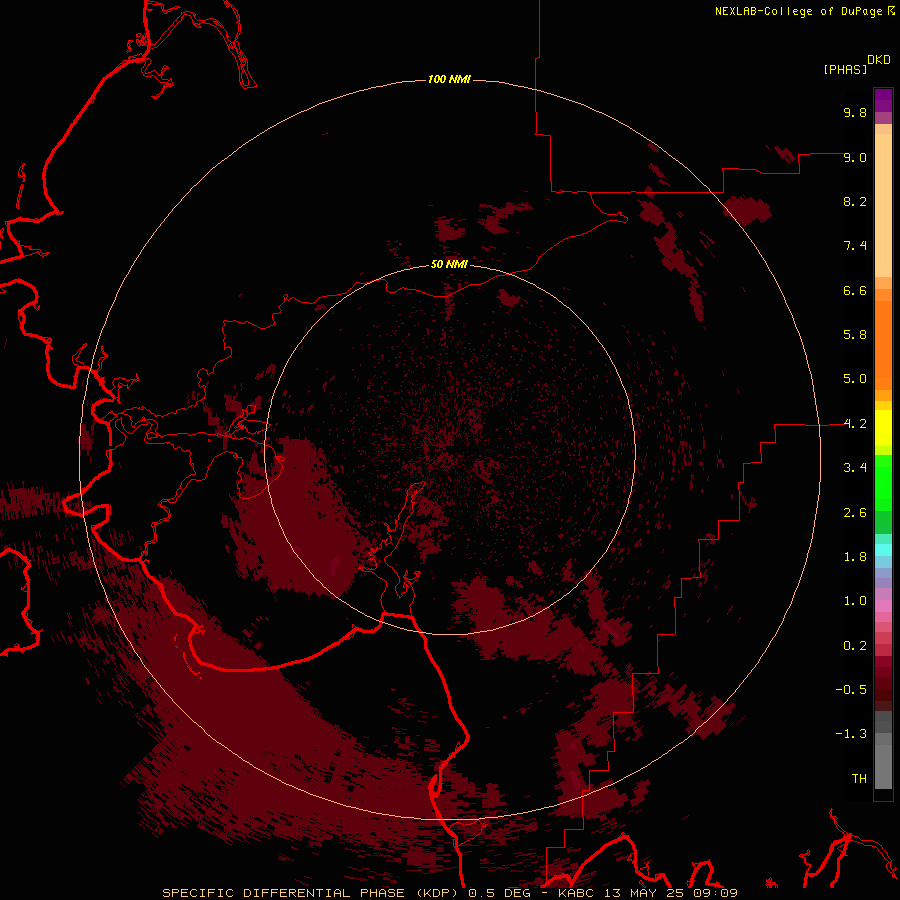Pick the pink band on color scale
900x900 pixels.
pos(883,606)
